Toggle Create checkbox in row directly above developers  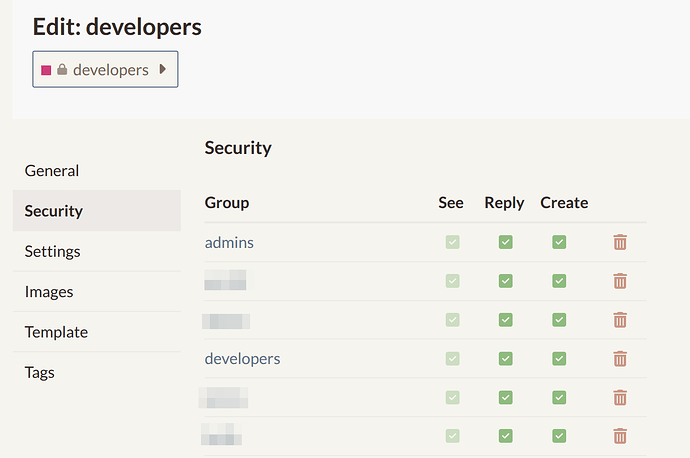559,320
